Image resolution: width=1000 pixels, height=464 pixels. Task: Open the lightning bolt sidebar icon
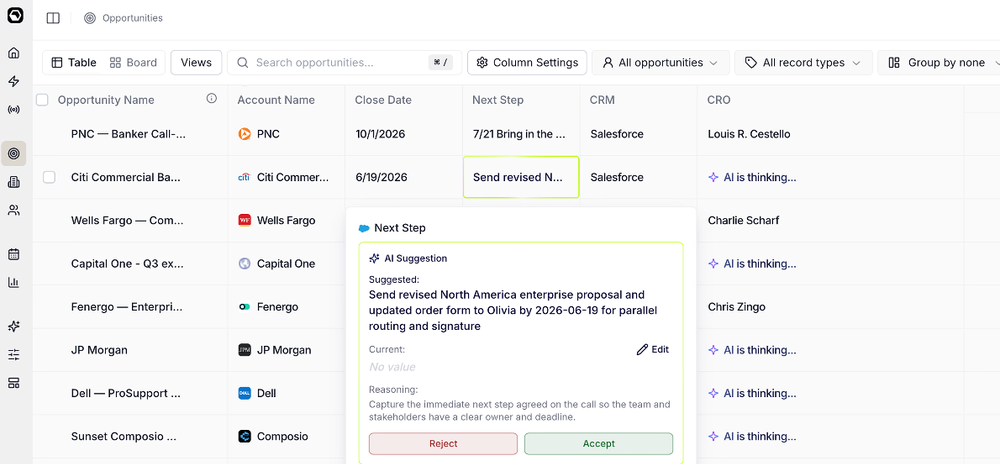(x=13, y=81)
